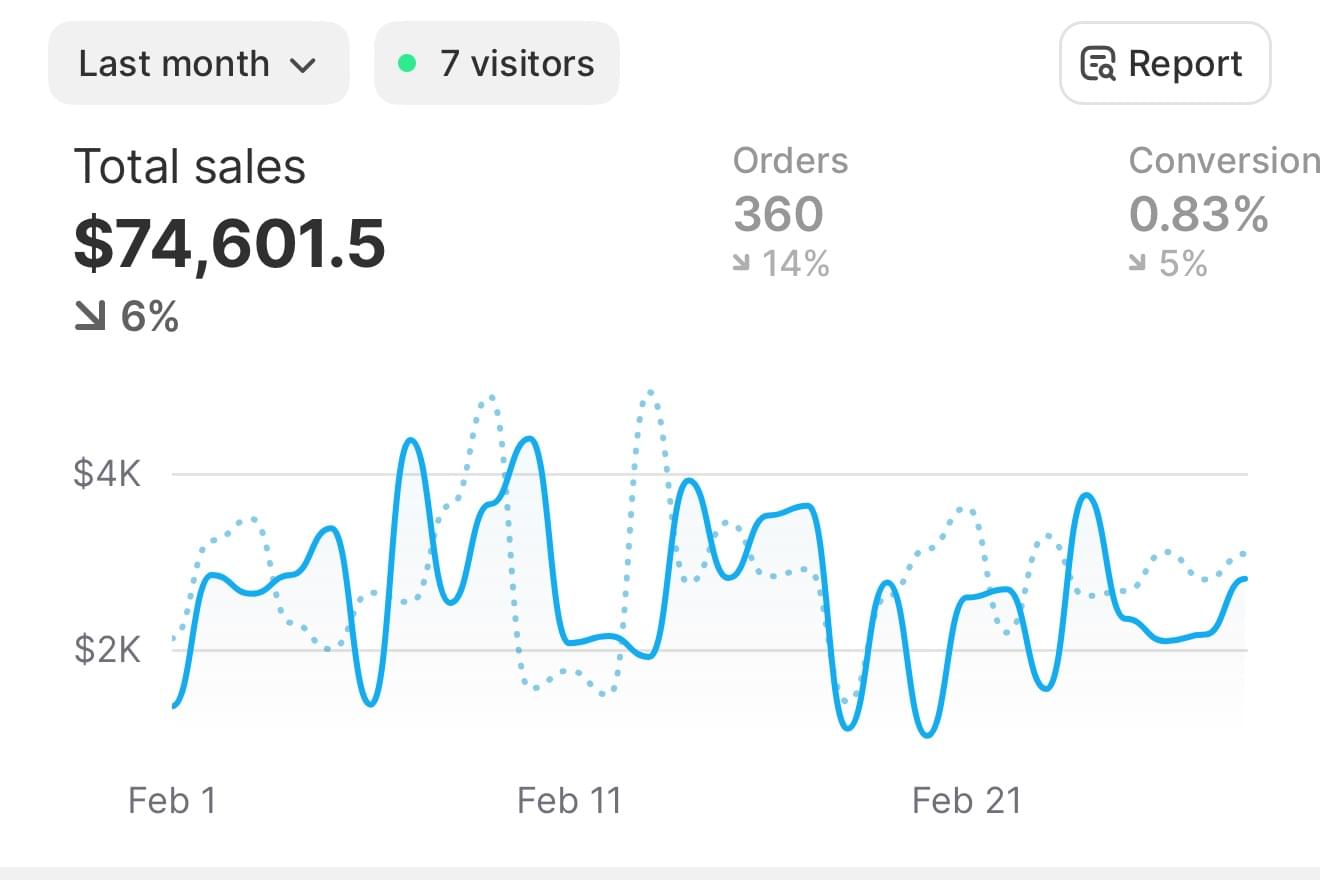Click the green live visitors dot
Viewport: 1320px width, 880px height.
click(407, 63)
